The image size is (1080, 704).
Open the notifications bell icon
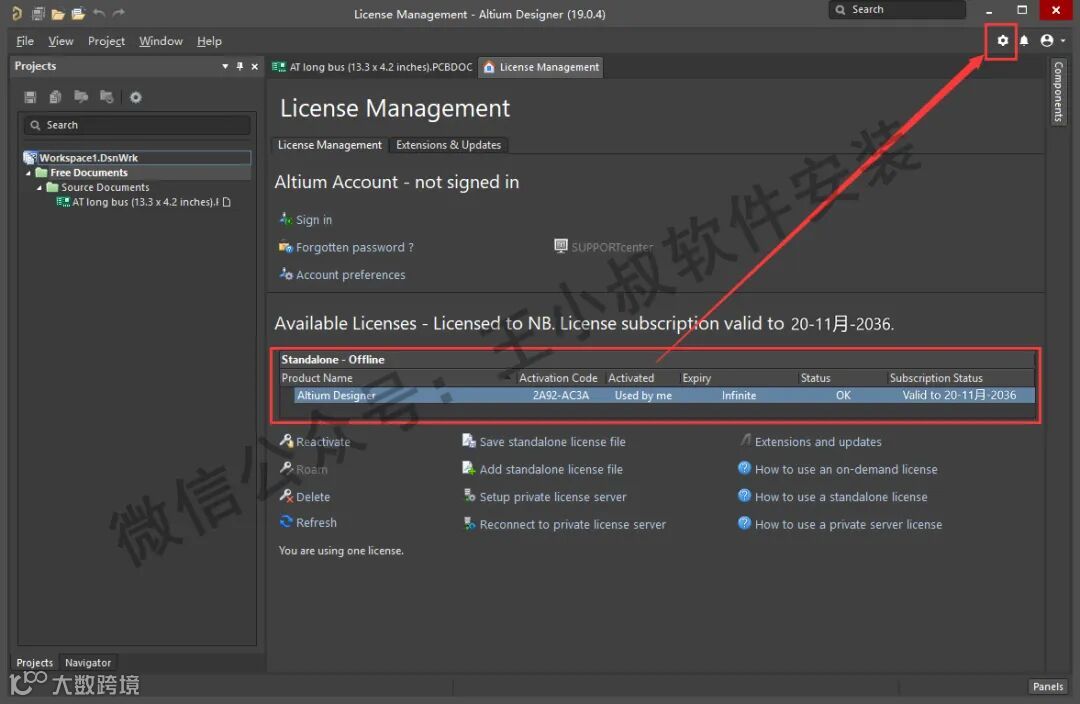point(1024,41)
